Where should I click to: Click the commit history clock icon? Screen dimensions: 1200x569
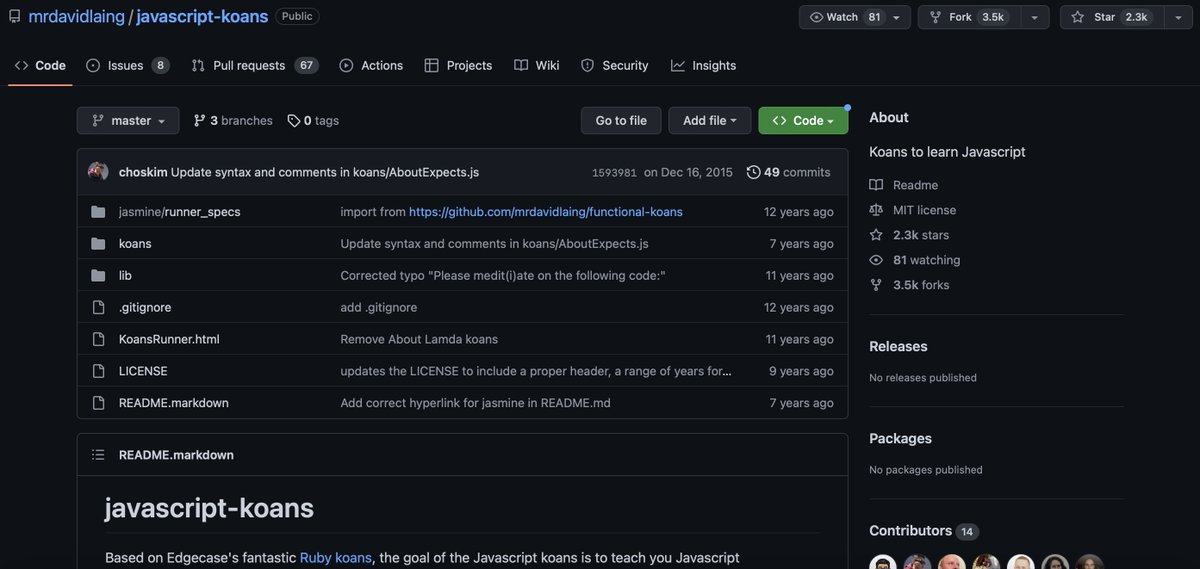click(x=753, y=172)
